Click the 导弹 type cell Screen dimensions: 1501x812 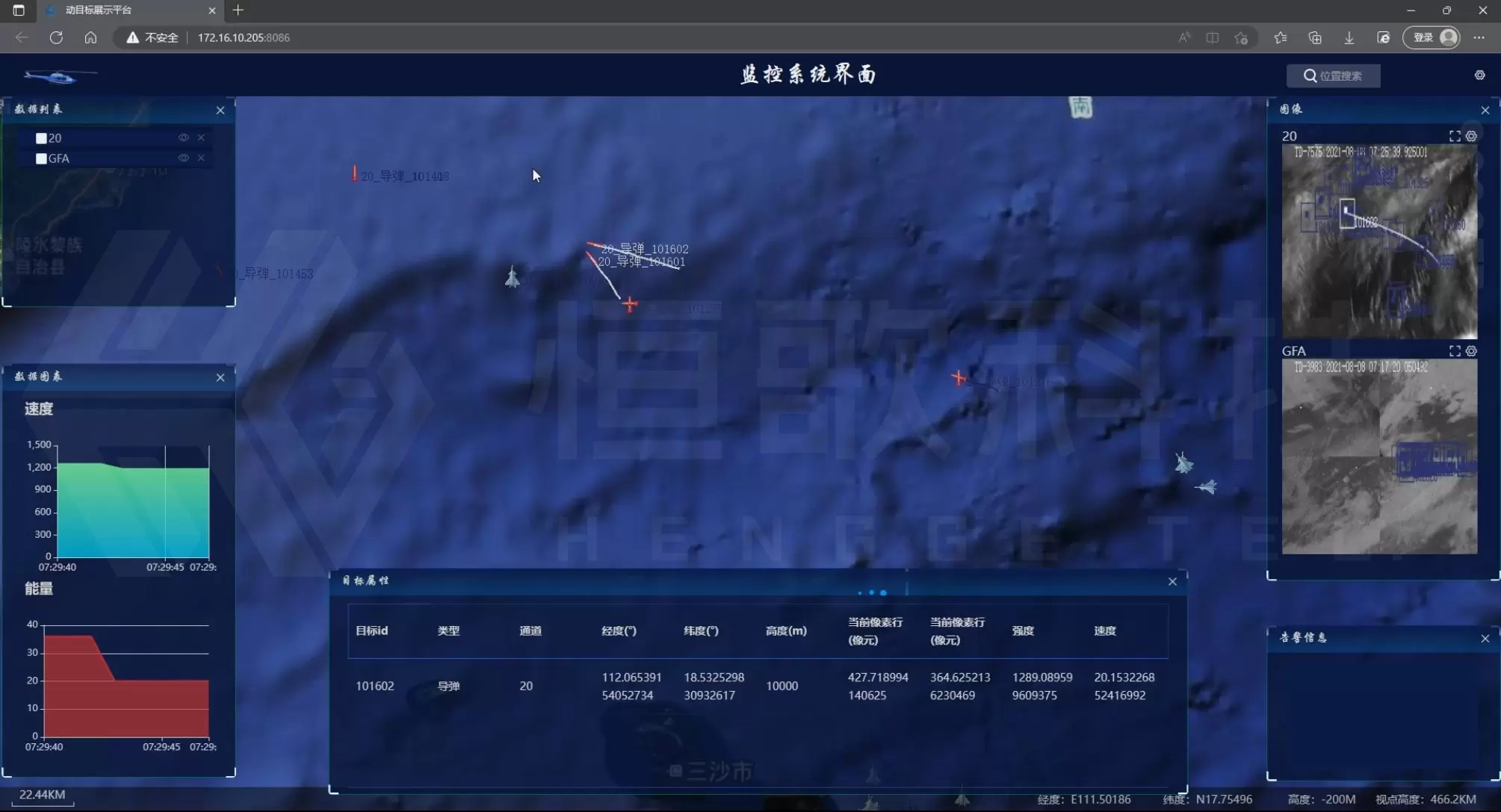448,686
